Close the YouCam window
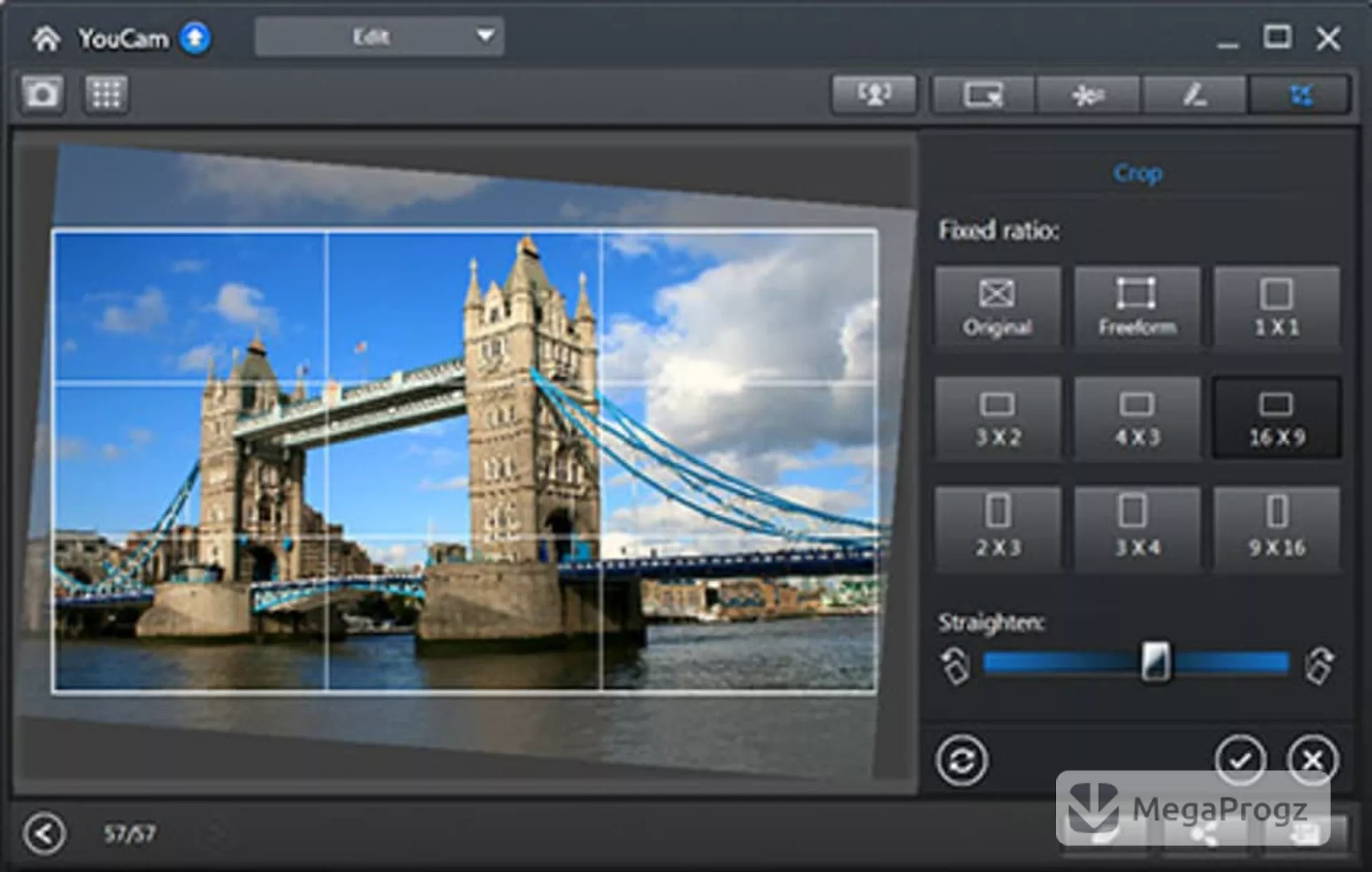This screenshot has width=1372, height=872. click(x=1328, y=38)
